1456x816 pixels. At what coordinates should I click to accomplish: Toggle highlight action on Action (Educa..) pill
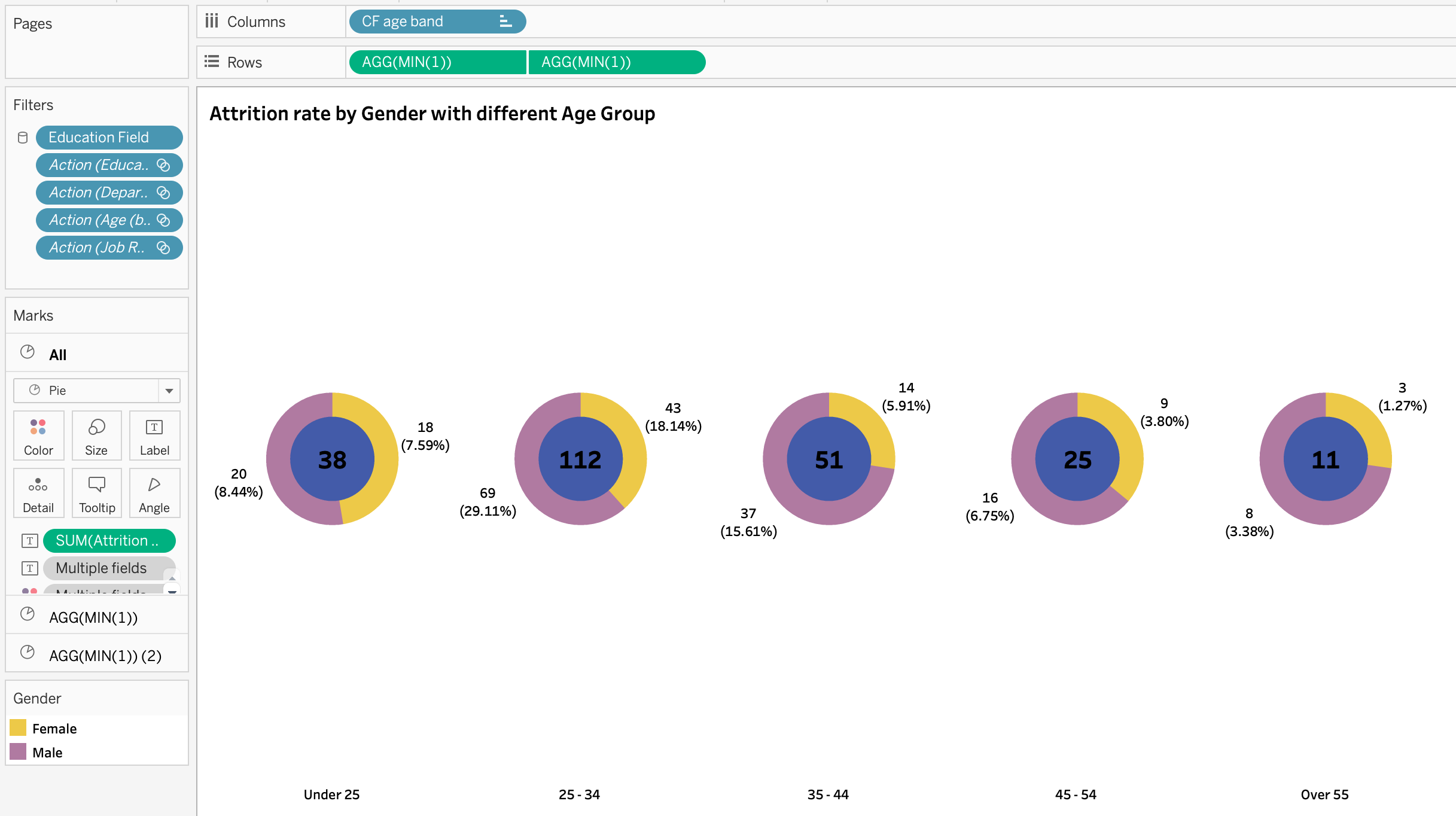point(163,165)
